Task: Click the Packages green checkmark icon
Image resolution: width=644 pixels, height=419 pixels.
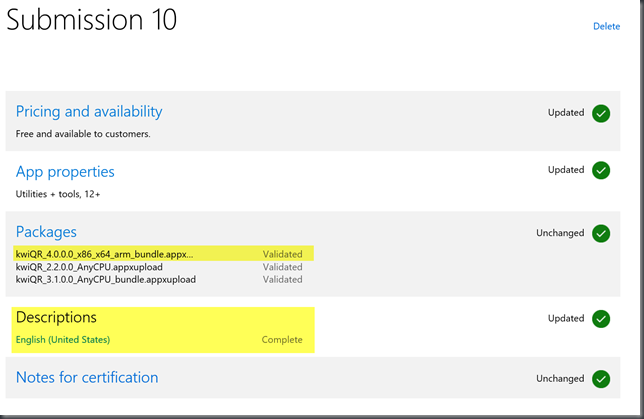Action: [601, 233]
